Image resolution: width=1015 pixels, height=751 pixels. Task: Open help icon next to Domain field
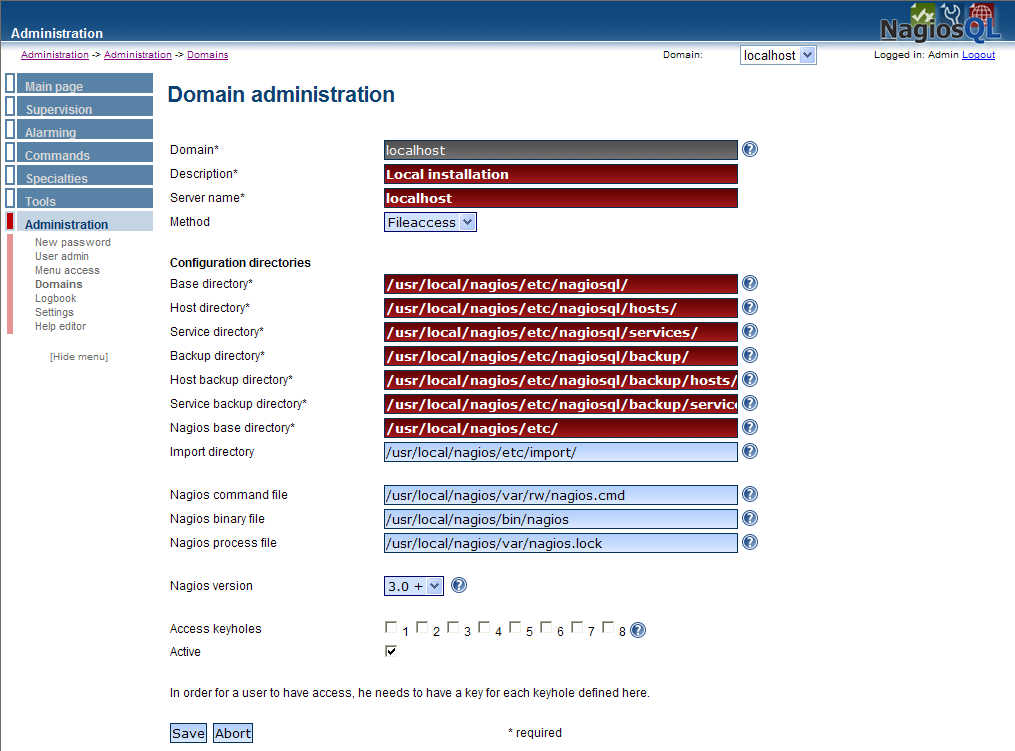pos(750,150)
